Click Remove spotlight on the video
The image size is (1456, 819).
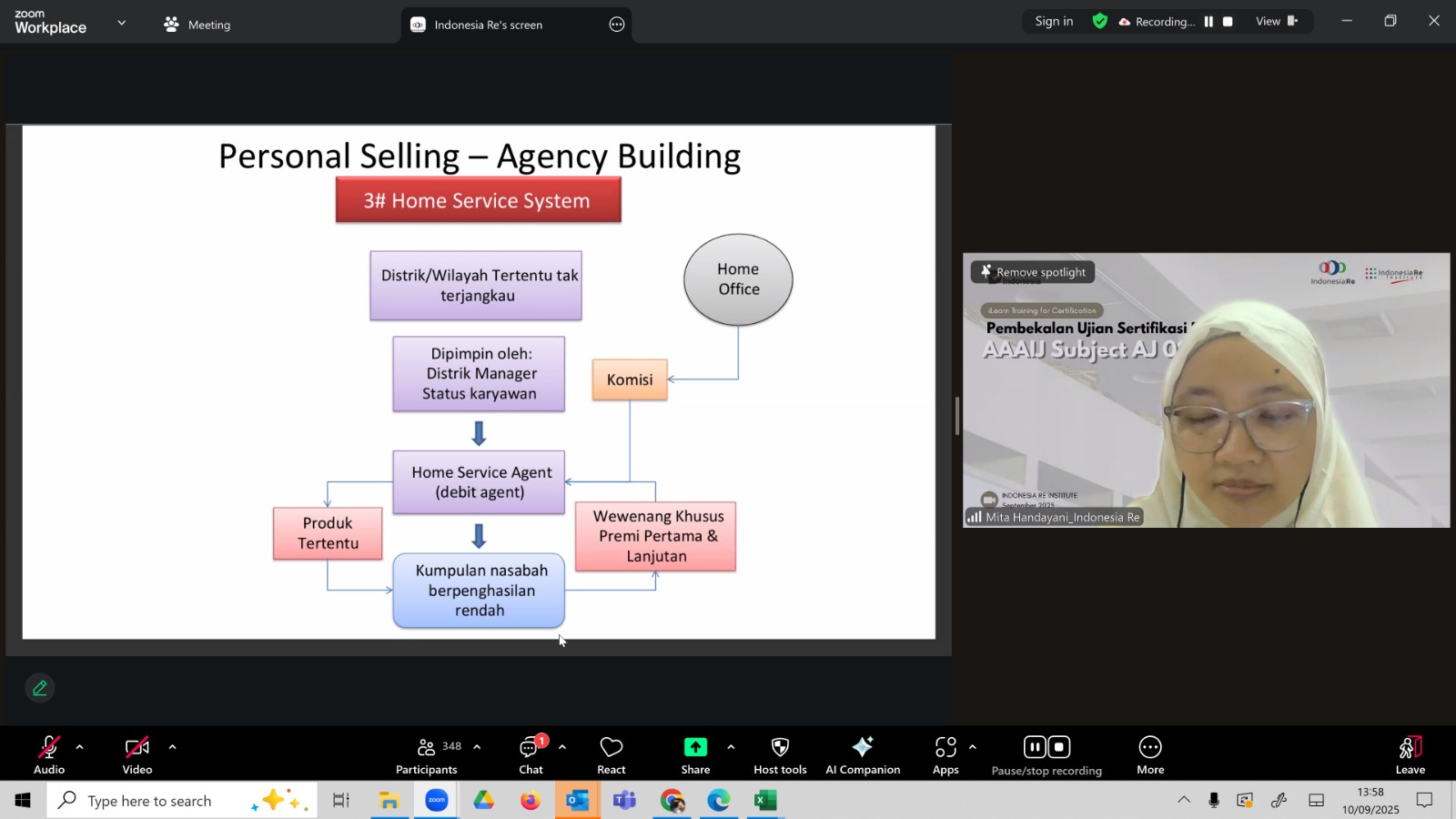pos(1033,272)
